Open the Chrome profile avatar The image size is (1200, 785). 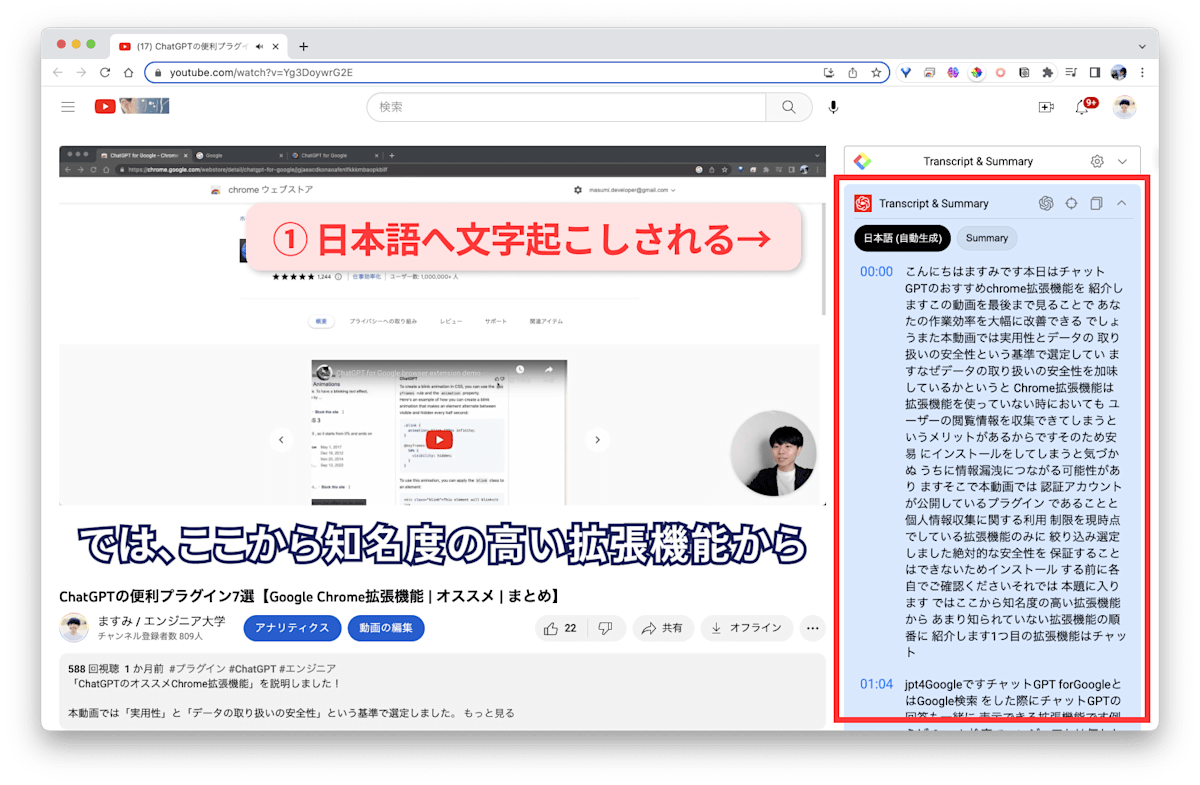pos(1119,72)
